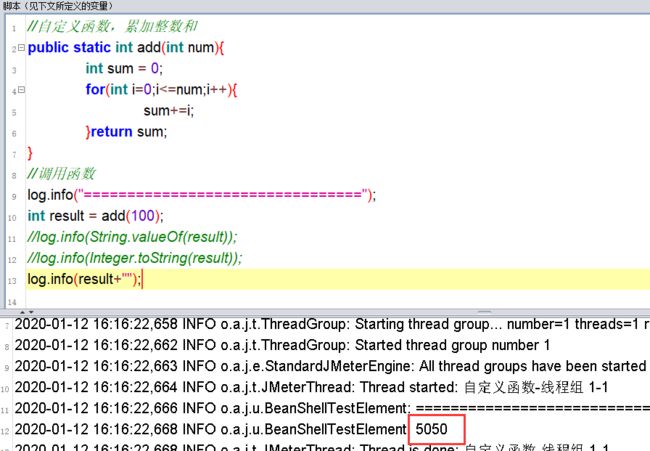Click the comment '//调用函数'
The width and height of the screenshot is (650, 451).
61,174
